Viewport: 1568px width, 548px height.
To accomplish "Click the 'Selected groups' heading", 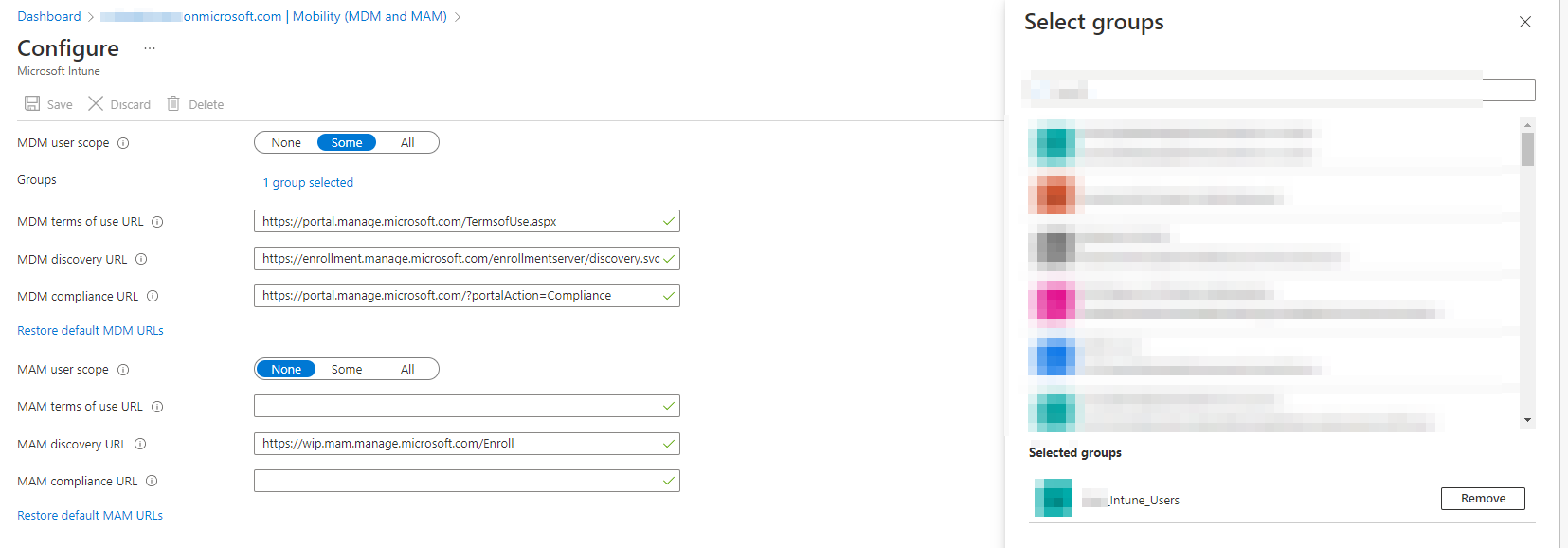I will [x=1074, y=453].
